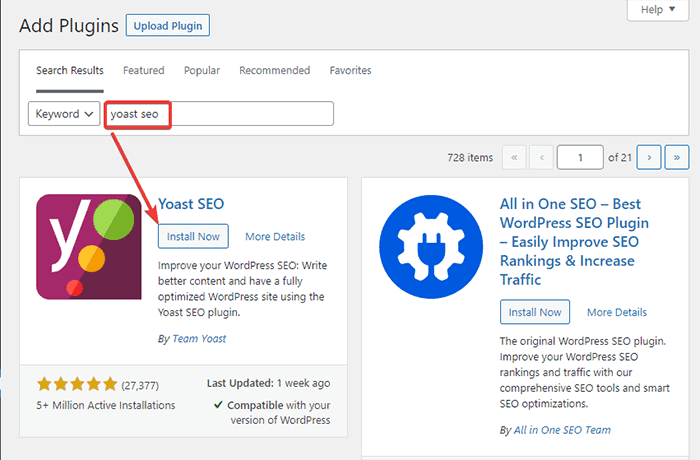Expand the Help panel

(658, 10)
